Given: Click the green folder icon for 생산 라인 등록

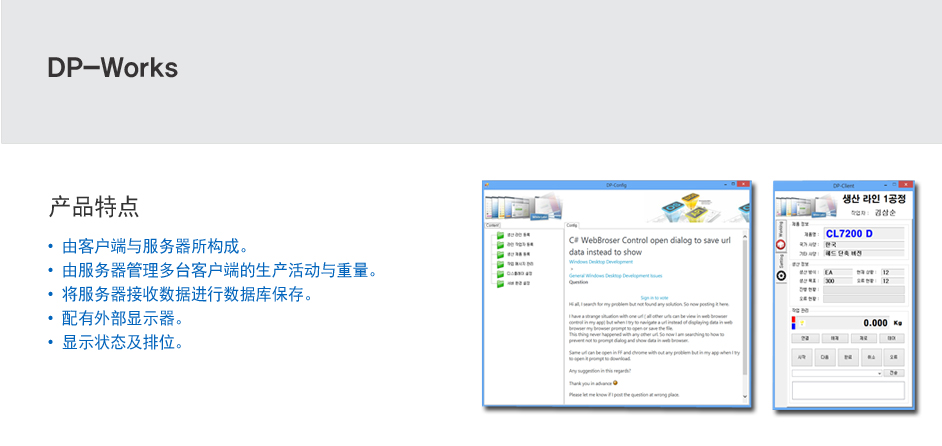Looking at the screenshot, I should coord(500,234).
